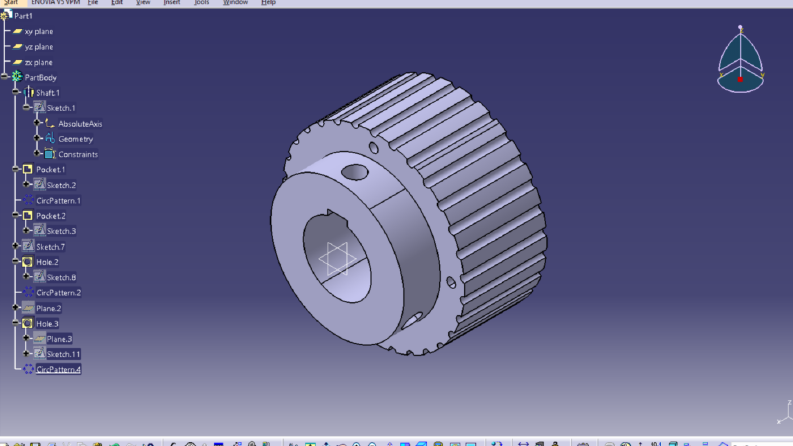The height and width of the screenshot is (446, 793).
Task: Select the 'Hole.3' label
Action: click(x=47, y=324)
